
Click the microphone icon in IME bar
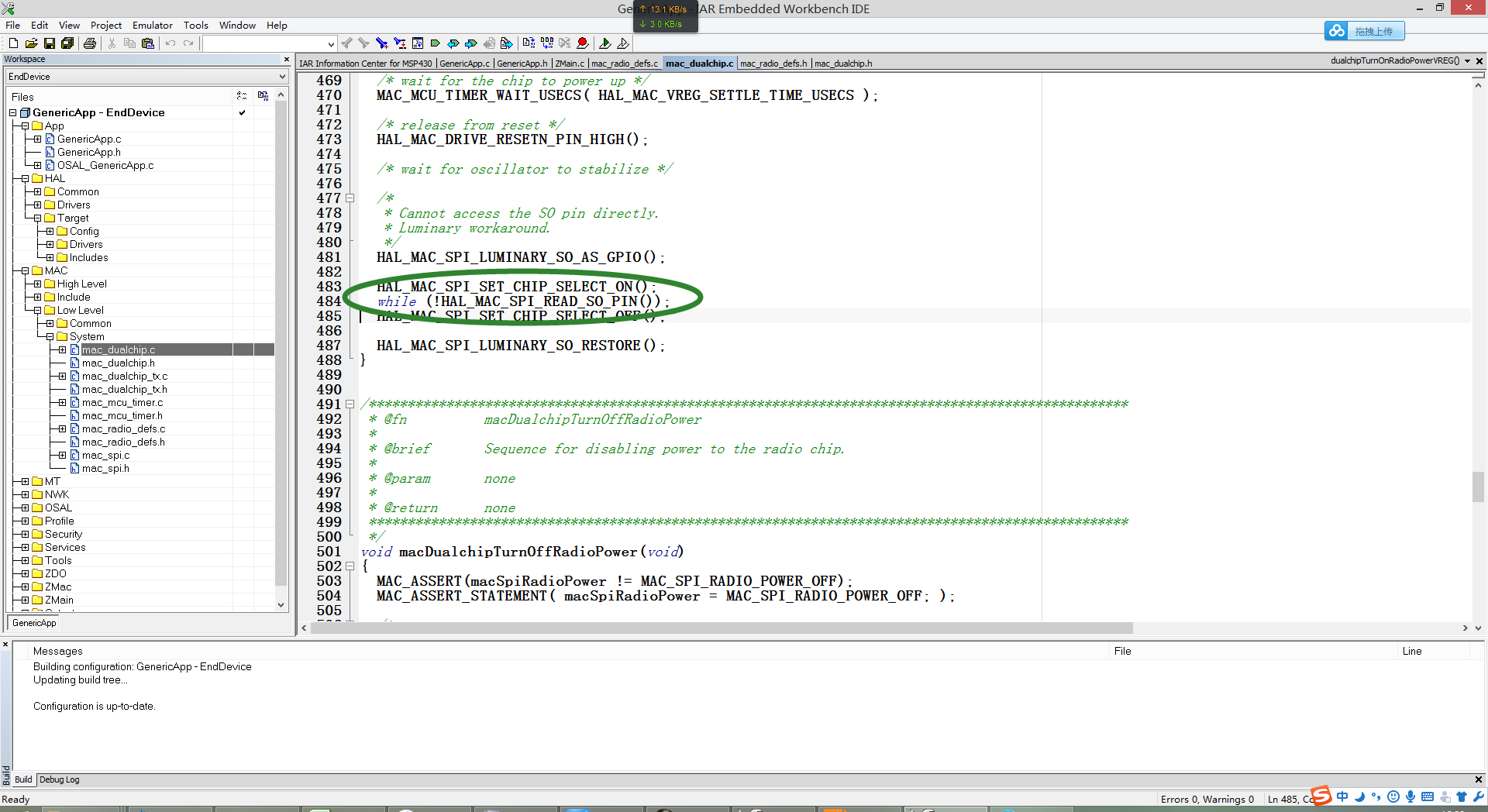tap(1410, 797)
